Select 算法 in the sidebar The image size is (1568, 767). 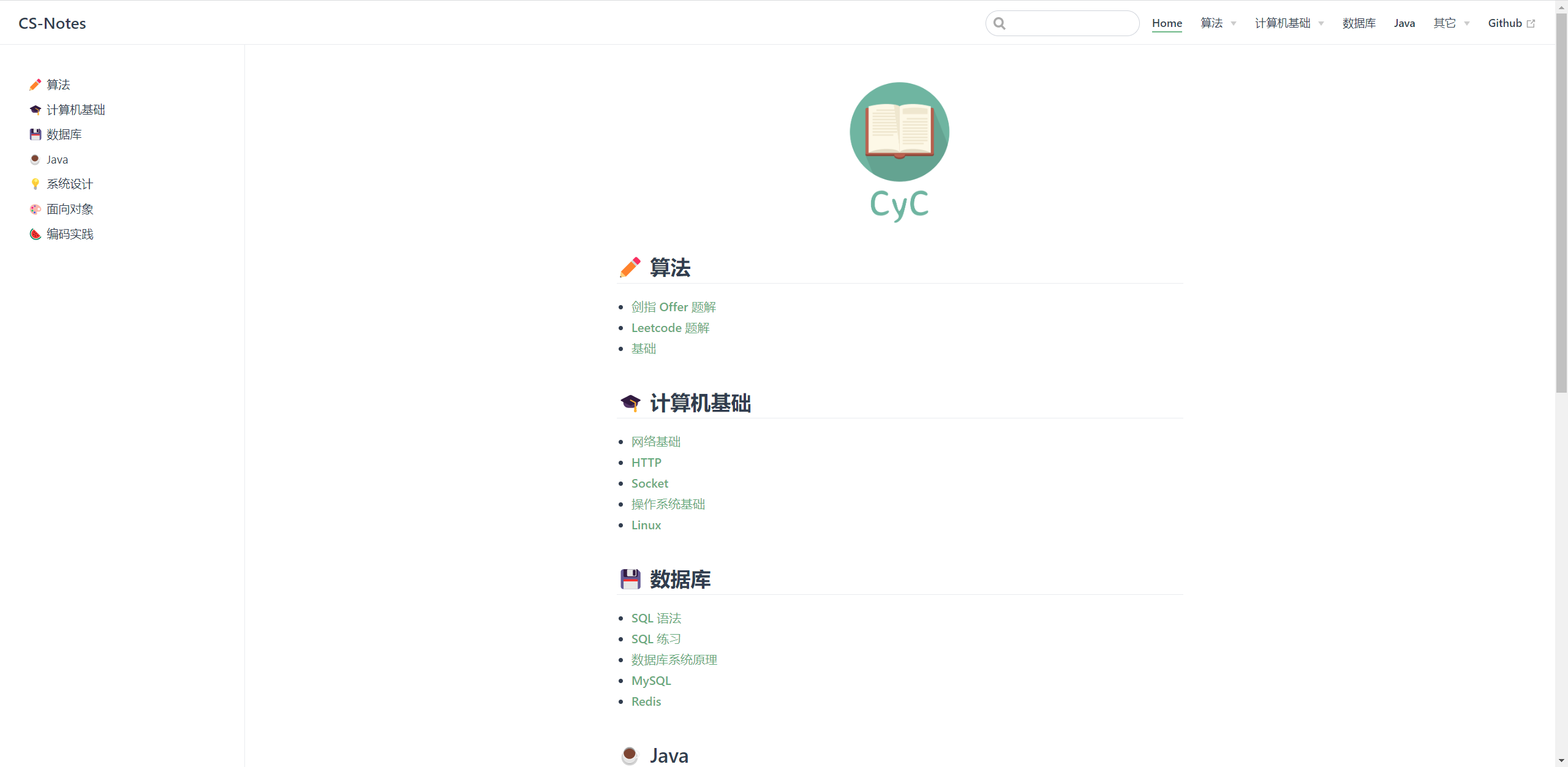coord(58,85)
